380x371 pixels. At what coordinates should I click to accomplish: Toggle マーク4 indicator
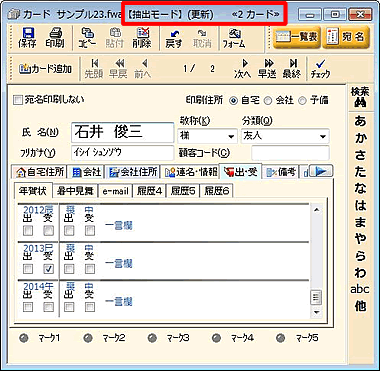point(216,338)
